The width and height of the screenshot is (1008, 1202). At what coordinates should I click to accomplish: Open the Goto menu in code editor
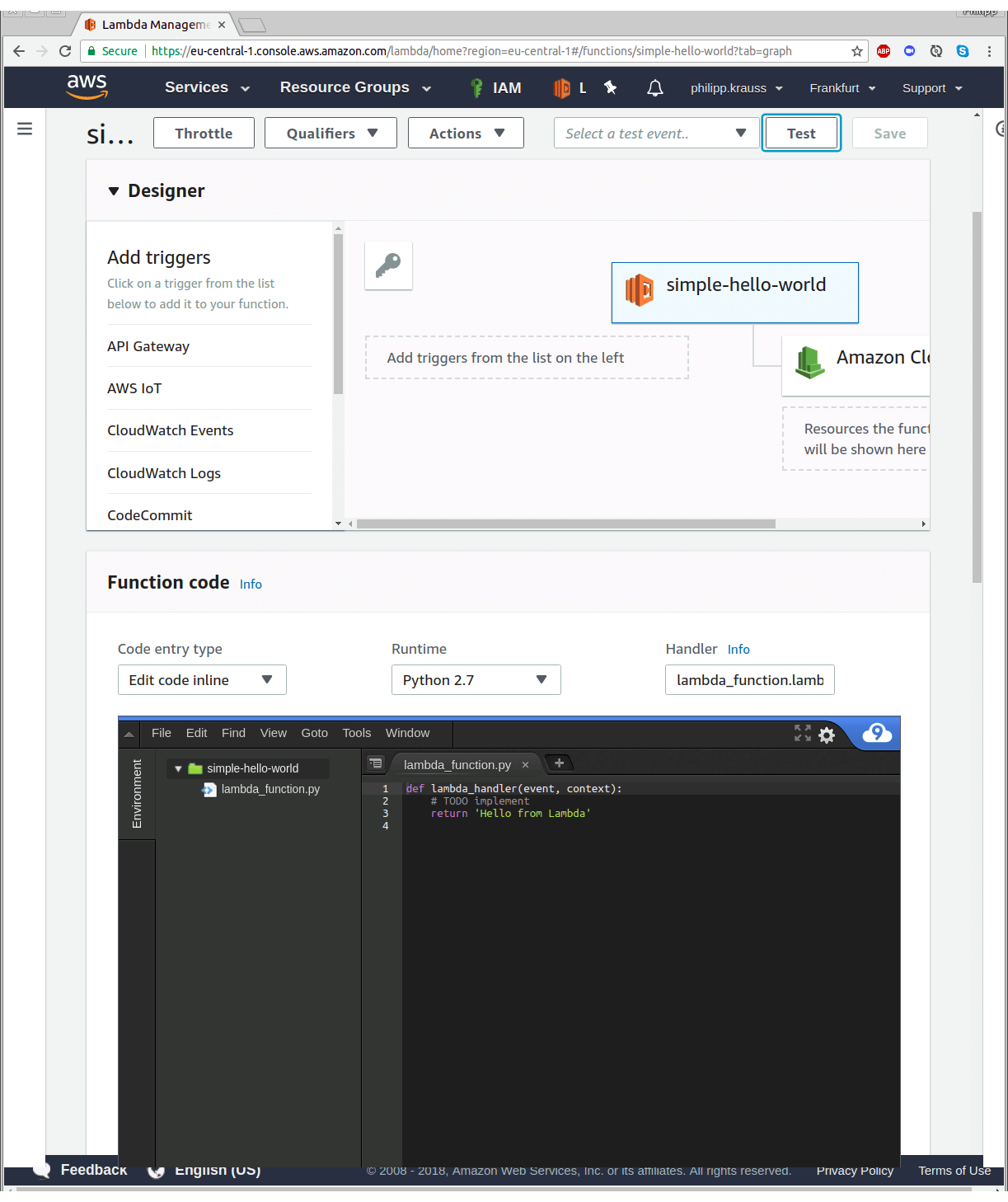click(x=314, y=733)
